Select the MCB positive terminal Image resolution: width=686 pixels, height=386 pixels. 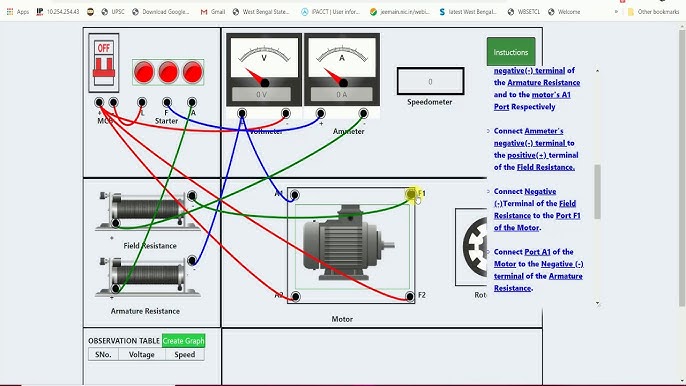pyautogui.click(x=99, y=102)
